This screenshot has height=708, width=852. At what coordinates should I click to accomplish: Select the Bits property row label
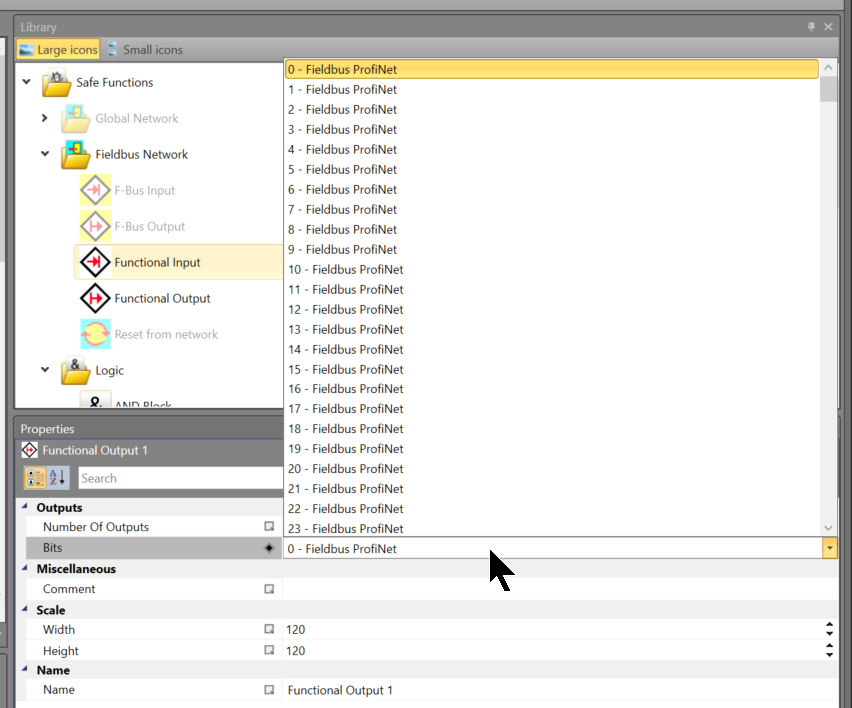pyautogui.click(x=52, y=548)
